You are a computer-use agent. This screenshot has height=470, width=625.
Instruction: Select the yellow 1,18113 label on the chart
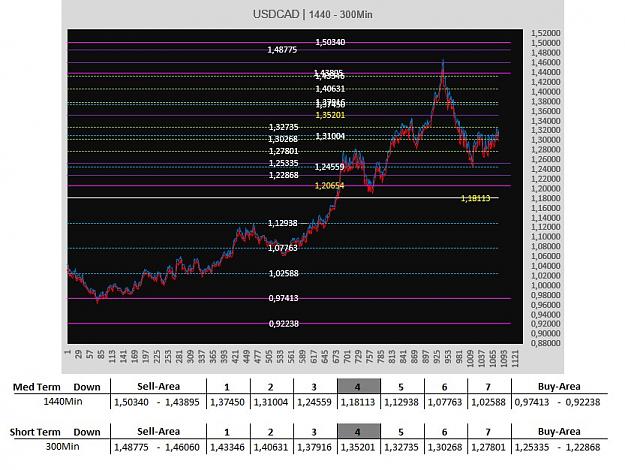476,198
